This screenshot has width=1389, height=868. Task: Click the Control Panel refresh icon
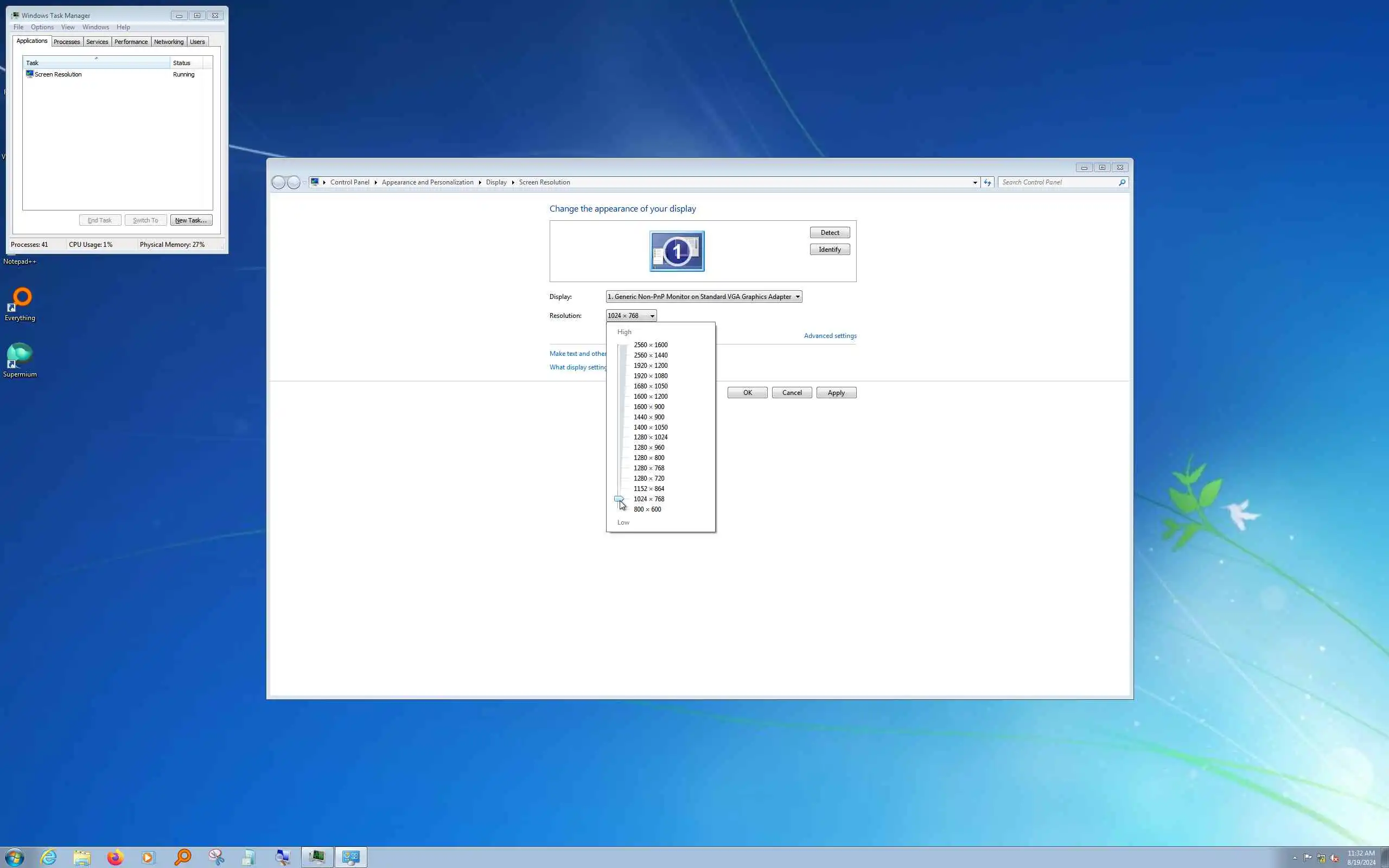point(987,183)
